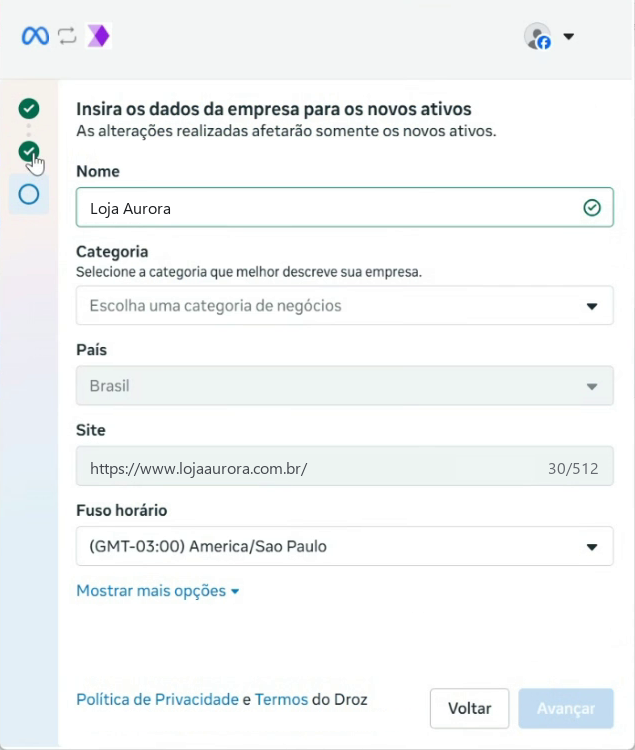The image size is (635, 750).
Task: Click the sync arrows icon in header
Action: coord(67,36)
